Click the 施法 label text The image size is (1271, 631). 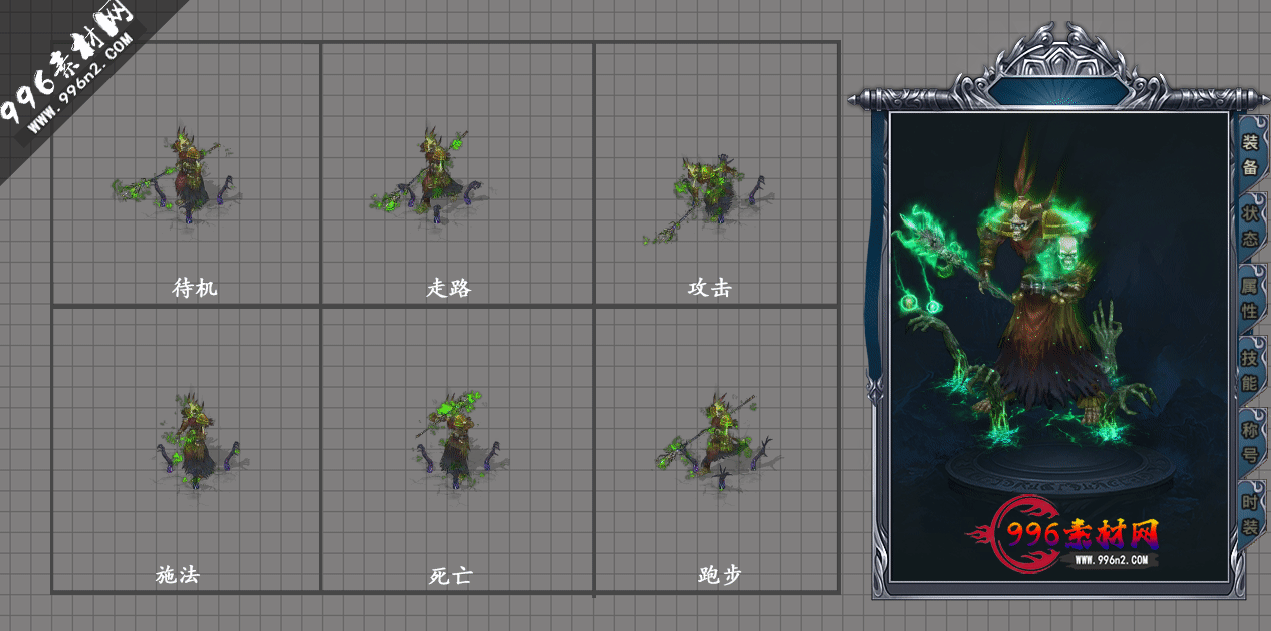point(178,575)
